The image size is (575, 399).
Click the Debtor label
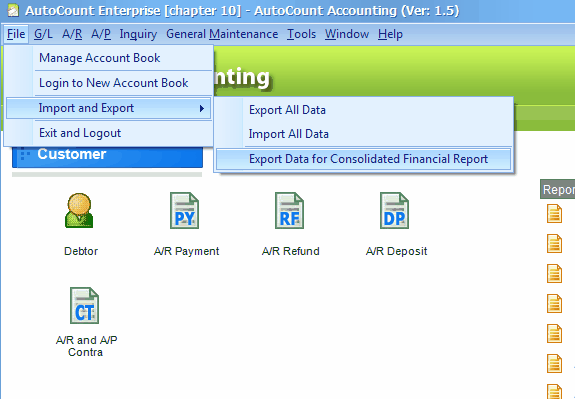click(x=81, y=251)
